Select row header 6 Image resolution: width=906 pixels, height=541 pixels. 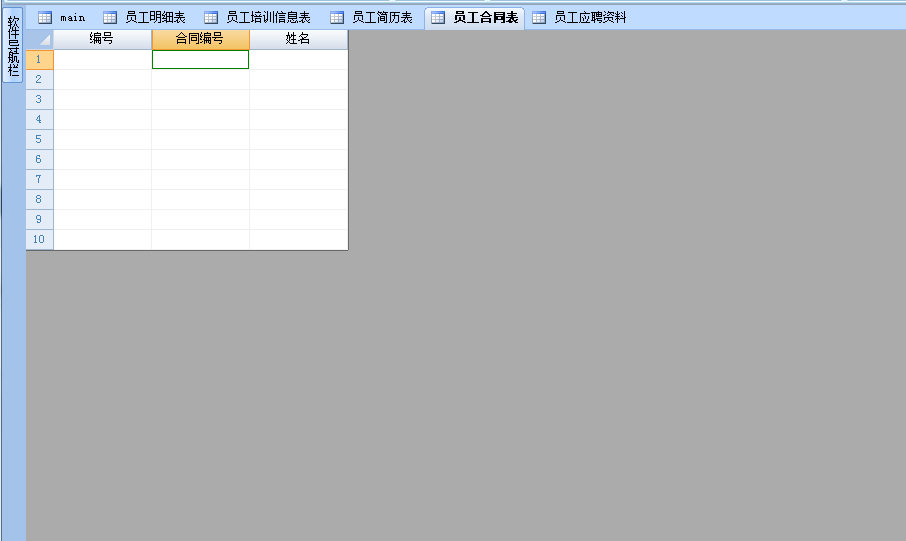pyautogui.click(x=40, y=160)
